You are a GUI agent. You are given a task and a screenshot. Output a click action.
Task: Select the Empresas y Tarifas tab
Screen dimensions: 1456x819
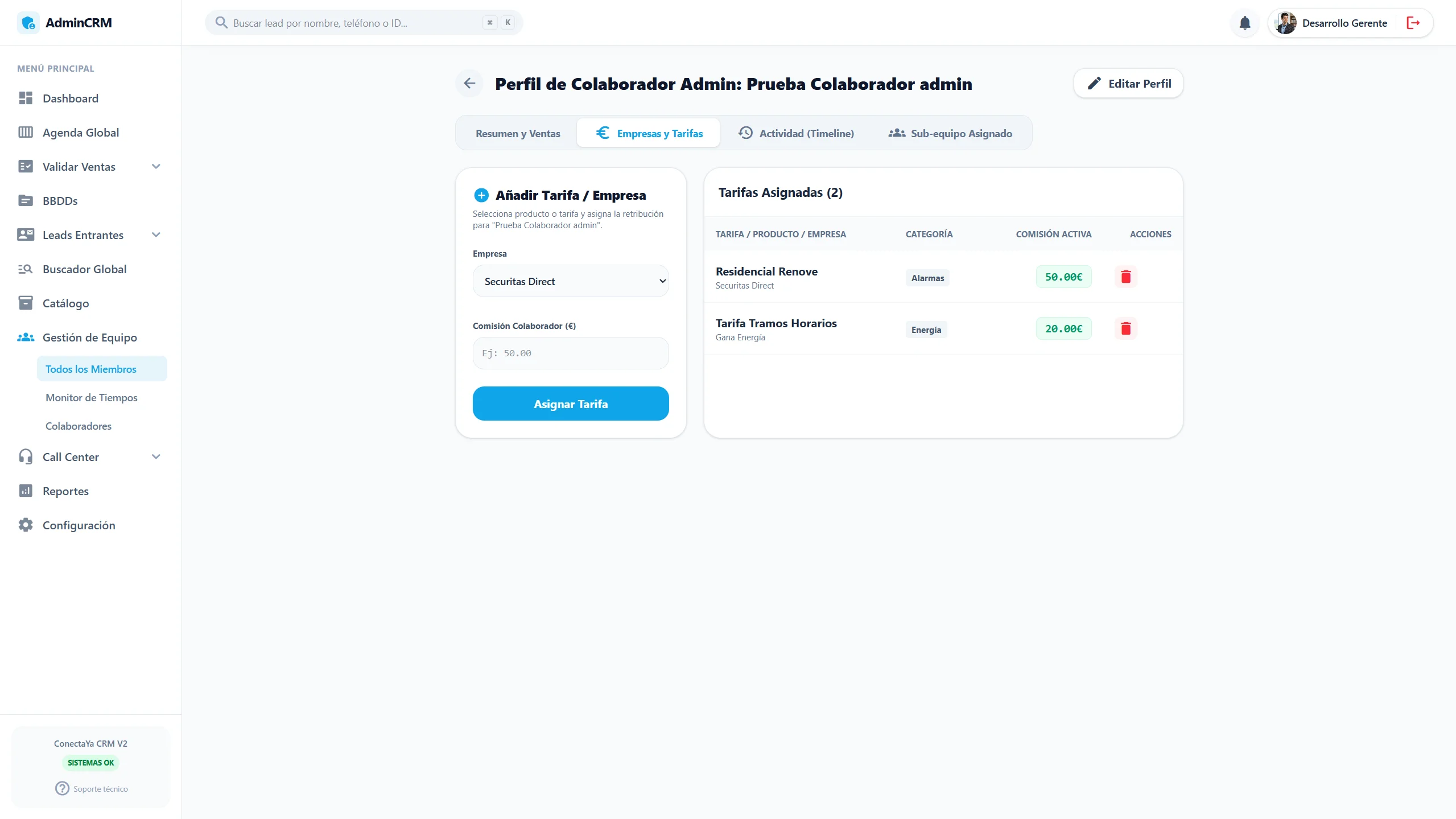coord(649,133)
